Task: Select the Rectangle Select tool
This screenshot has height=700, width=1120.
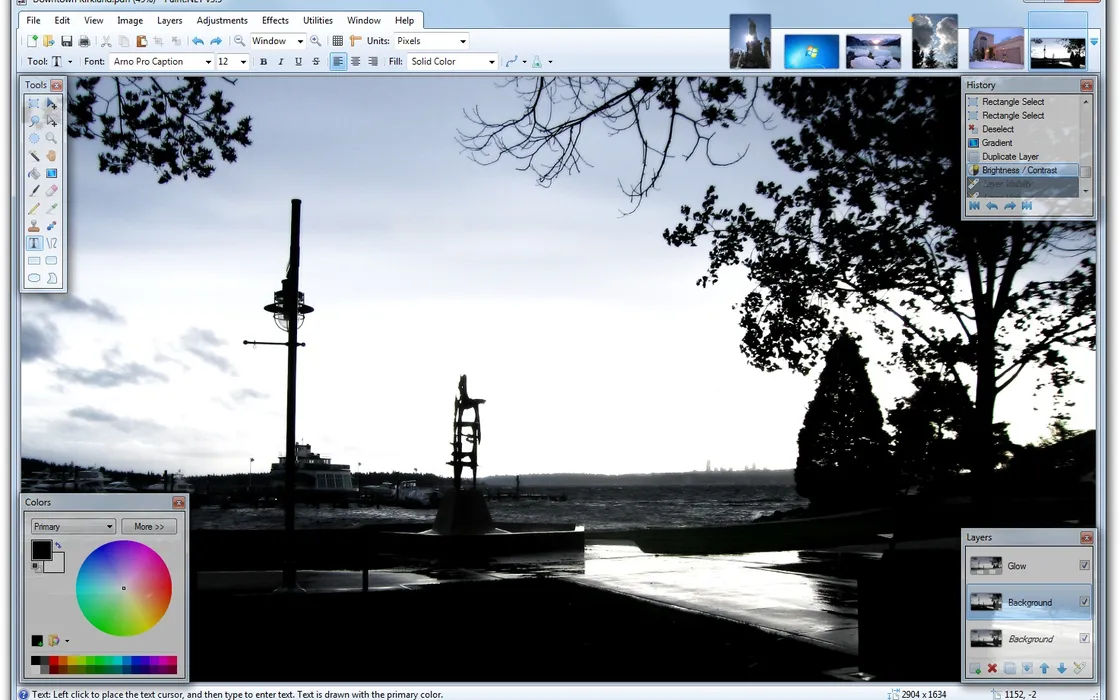Action: (x=34, y=104)
